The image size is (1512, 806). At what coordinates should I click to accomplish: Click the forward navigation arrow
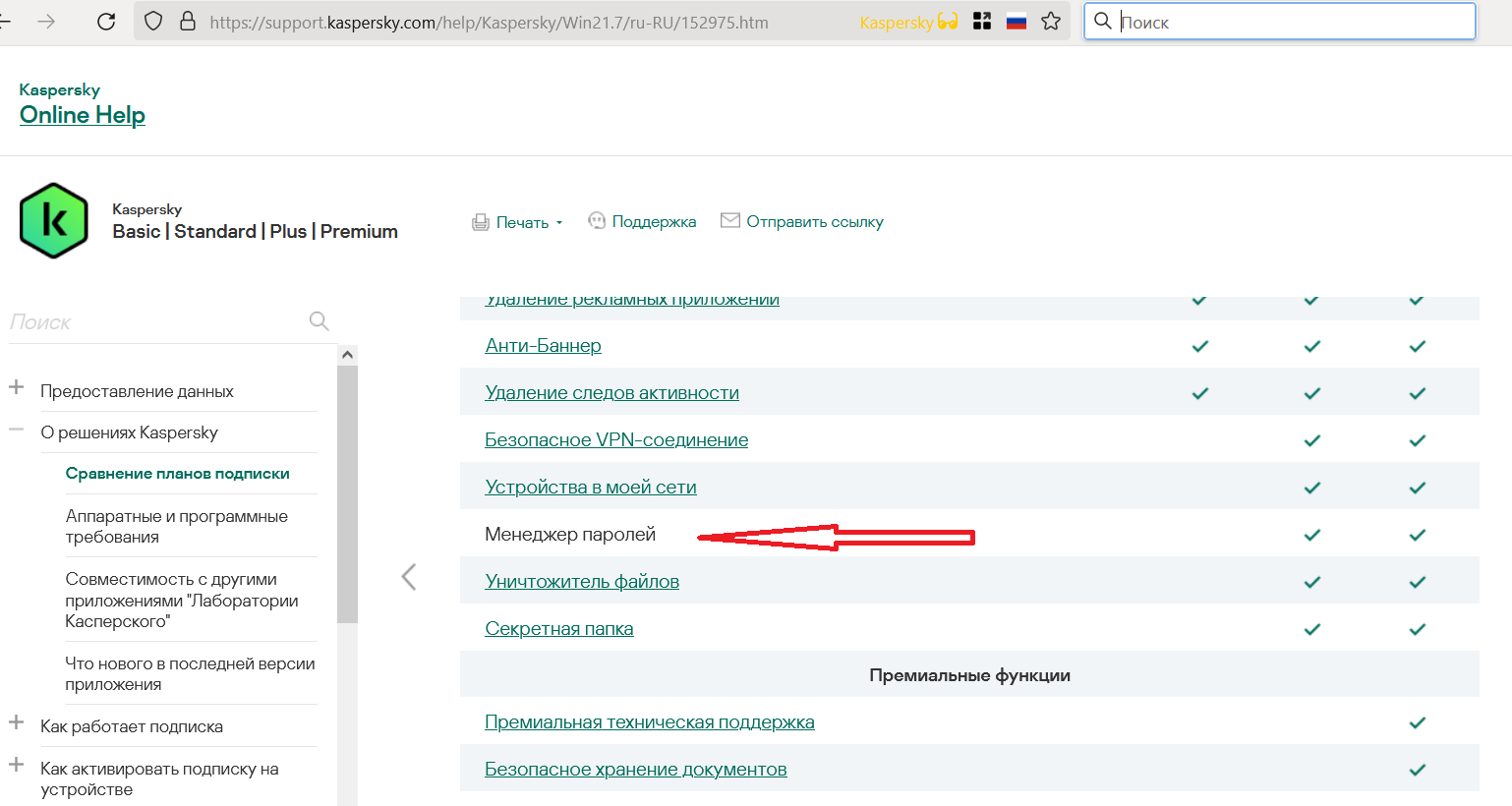tap(46, 22)
